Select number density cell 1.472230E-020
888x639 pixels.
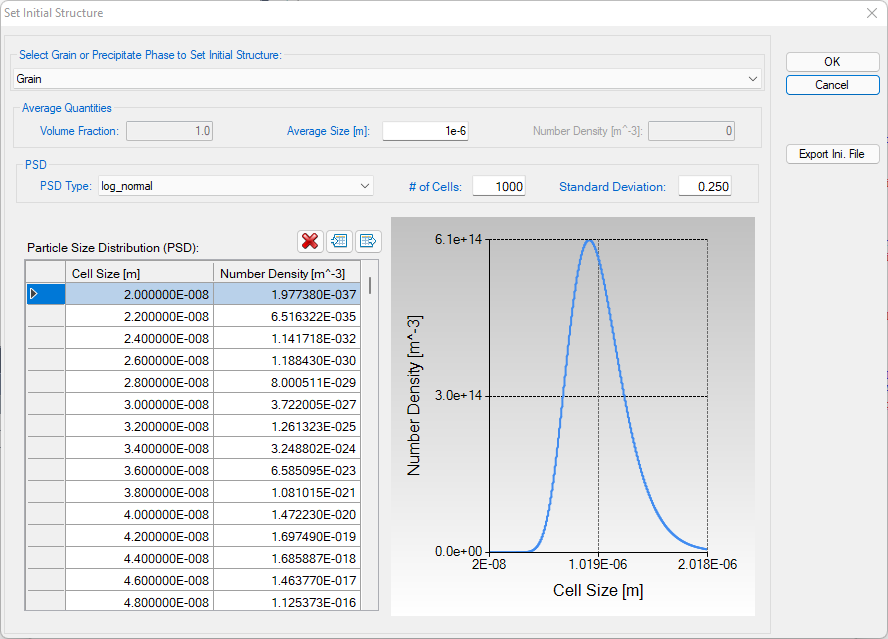click(286, 514)
